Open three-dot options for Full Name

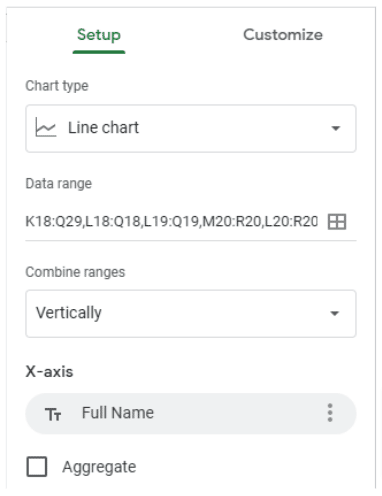click(x=330, y=413)
